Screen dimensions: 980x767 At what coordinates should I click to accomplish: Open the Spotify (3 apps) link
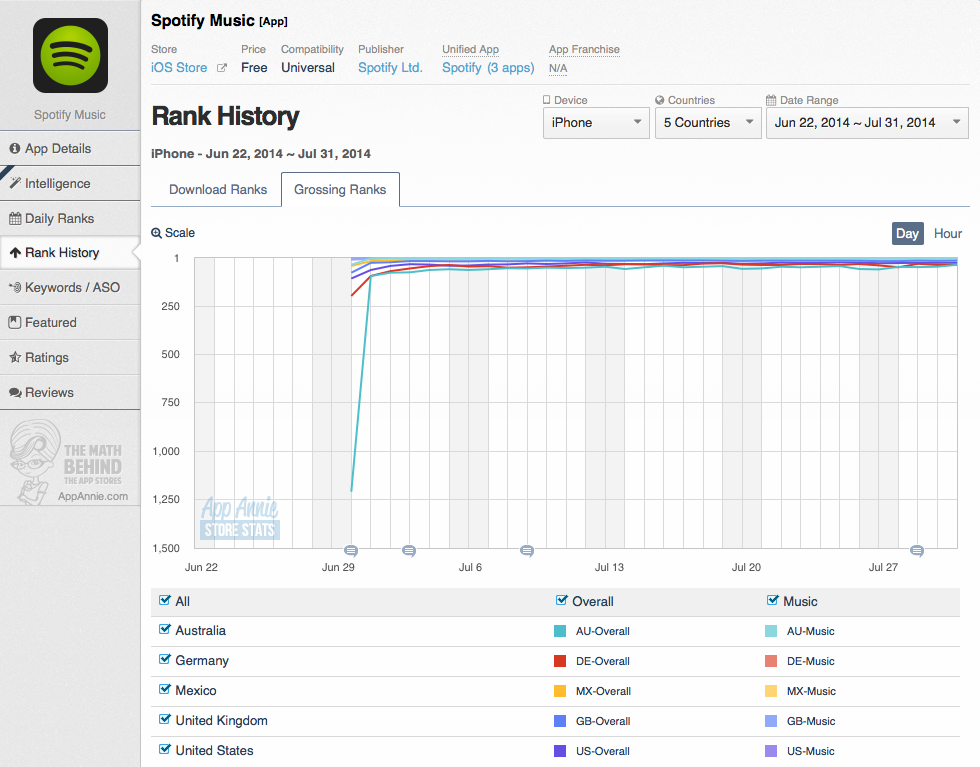click(488, 68)
